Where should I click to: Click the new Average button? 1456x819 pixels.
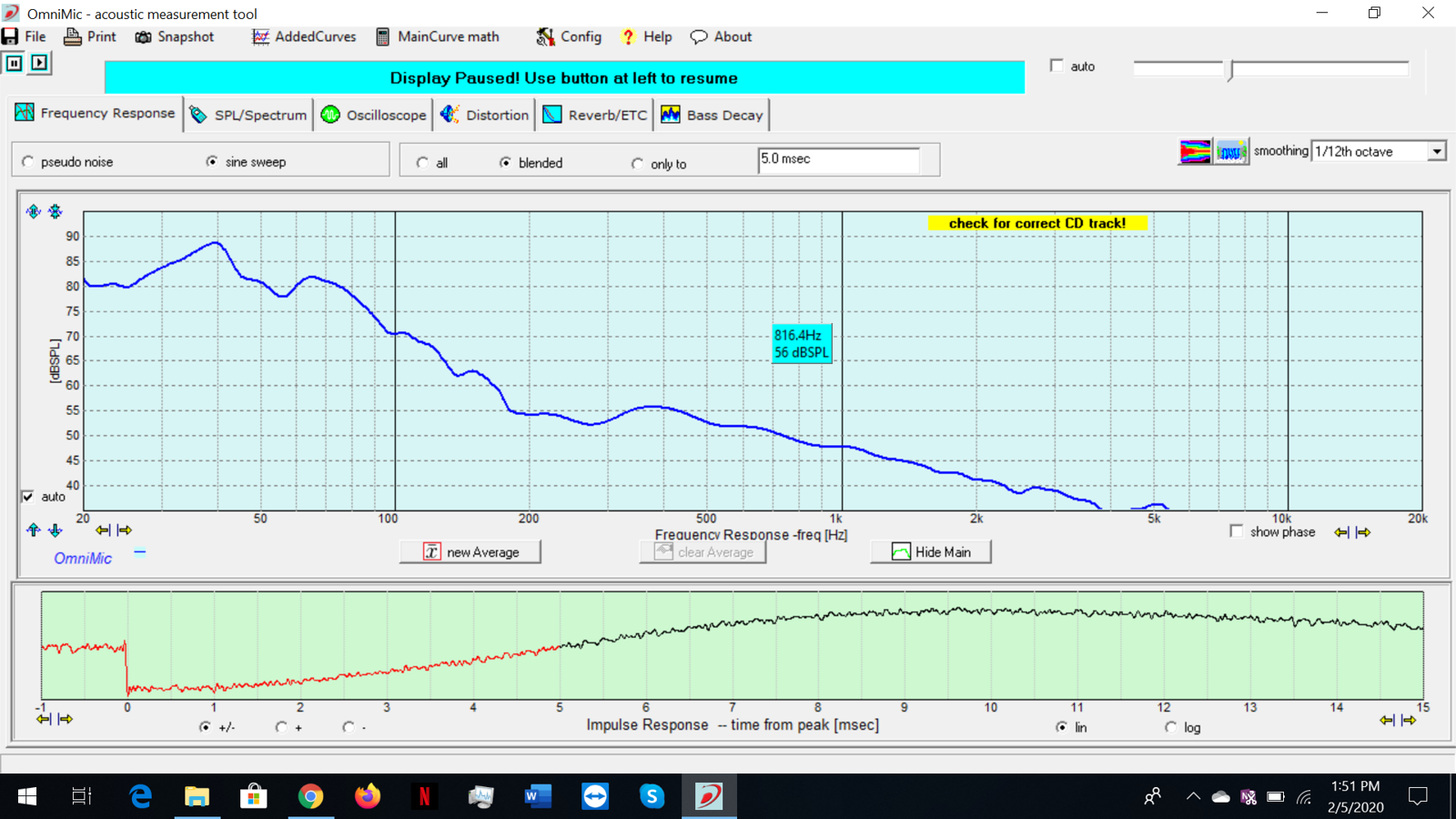470,551
